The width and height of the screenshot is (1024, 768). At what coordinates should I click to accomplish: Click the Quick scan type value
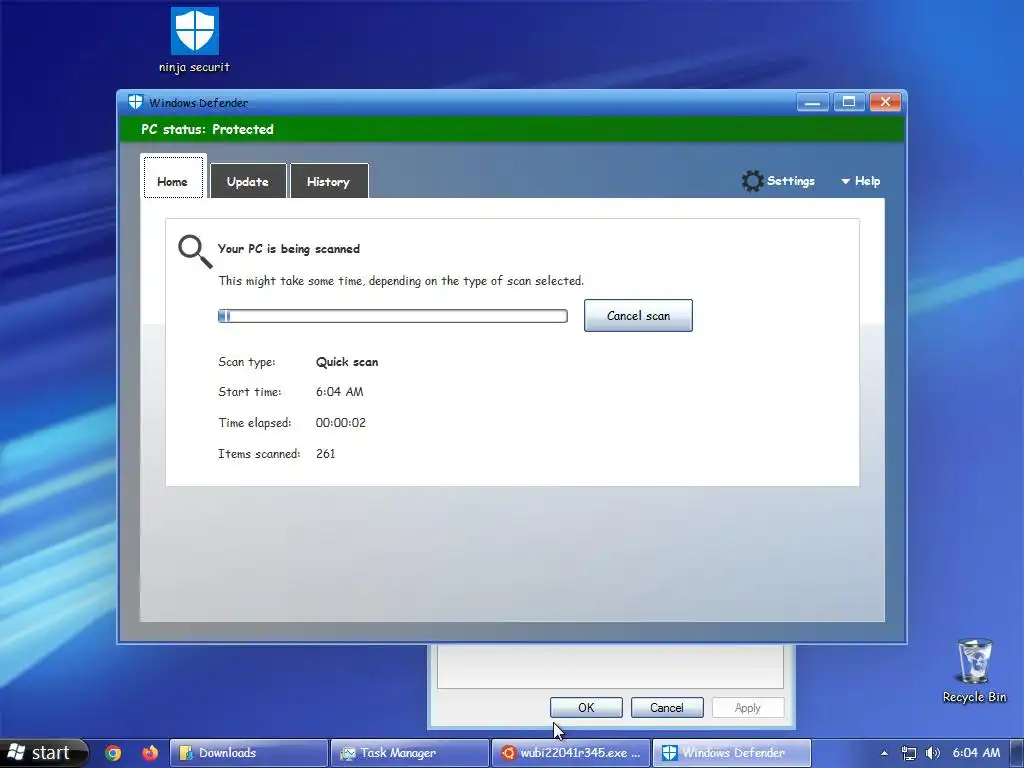[347, 362]
